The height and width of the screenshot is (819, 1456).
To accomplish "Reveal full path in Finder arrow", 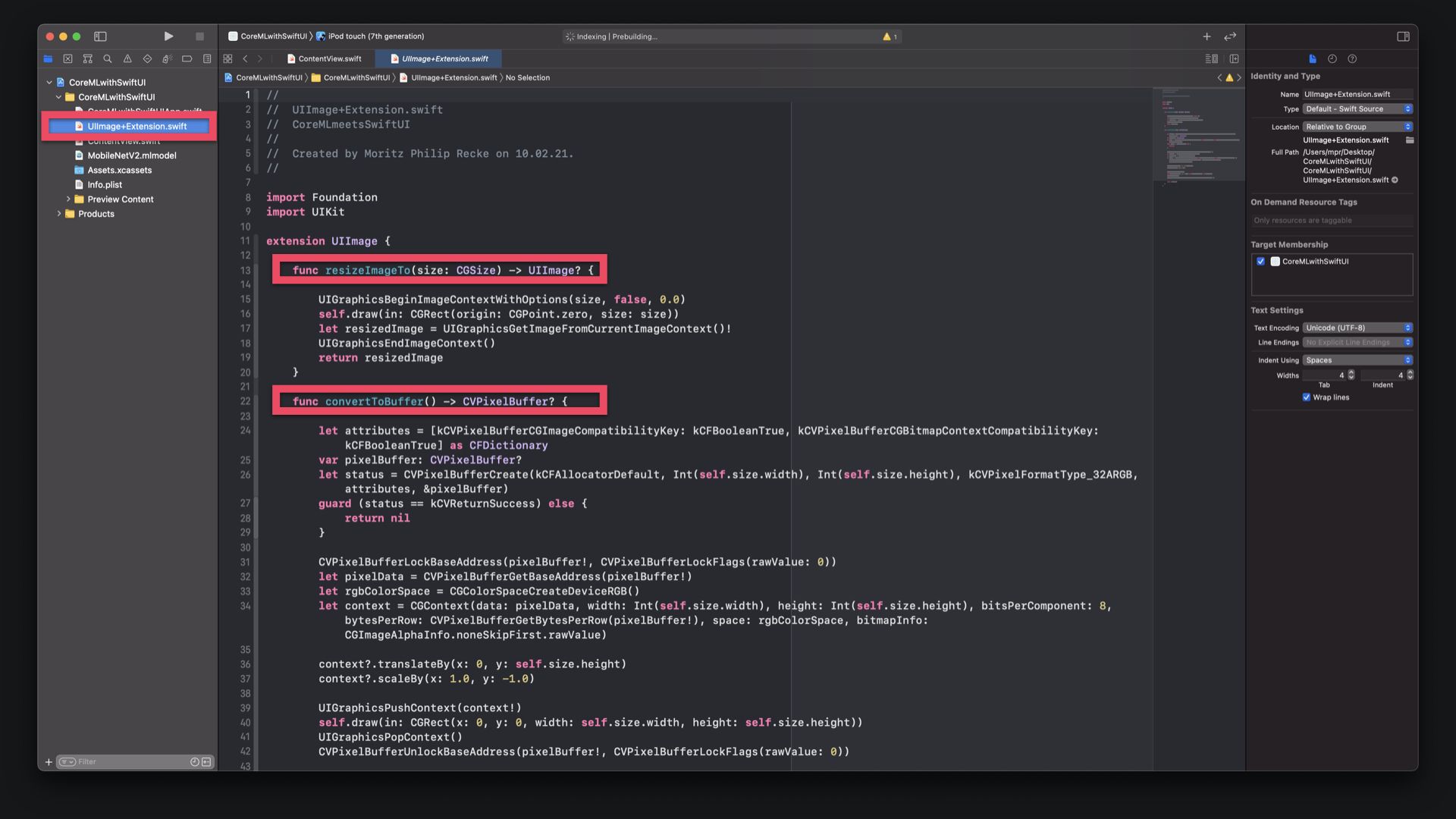I will tap(1395, 180).
